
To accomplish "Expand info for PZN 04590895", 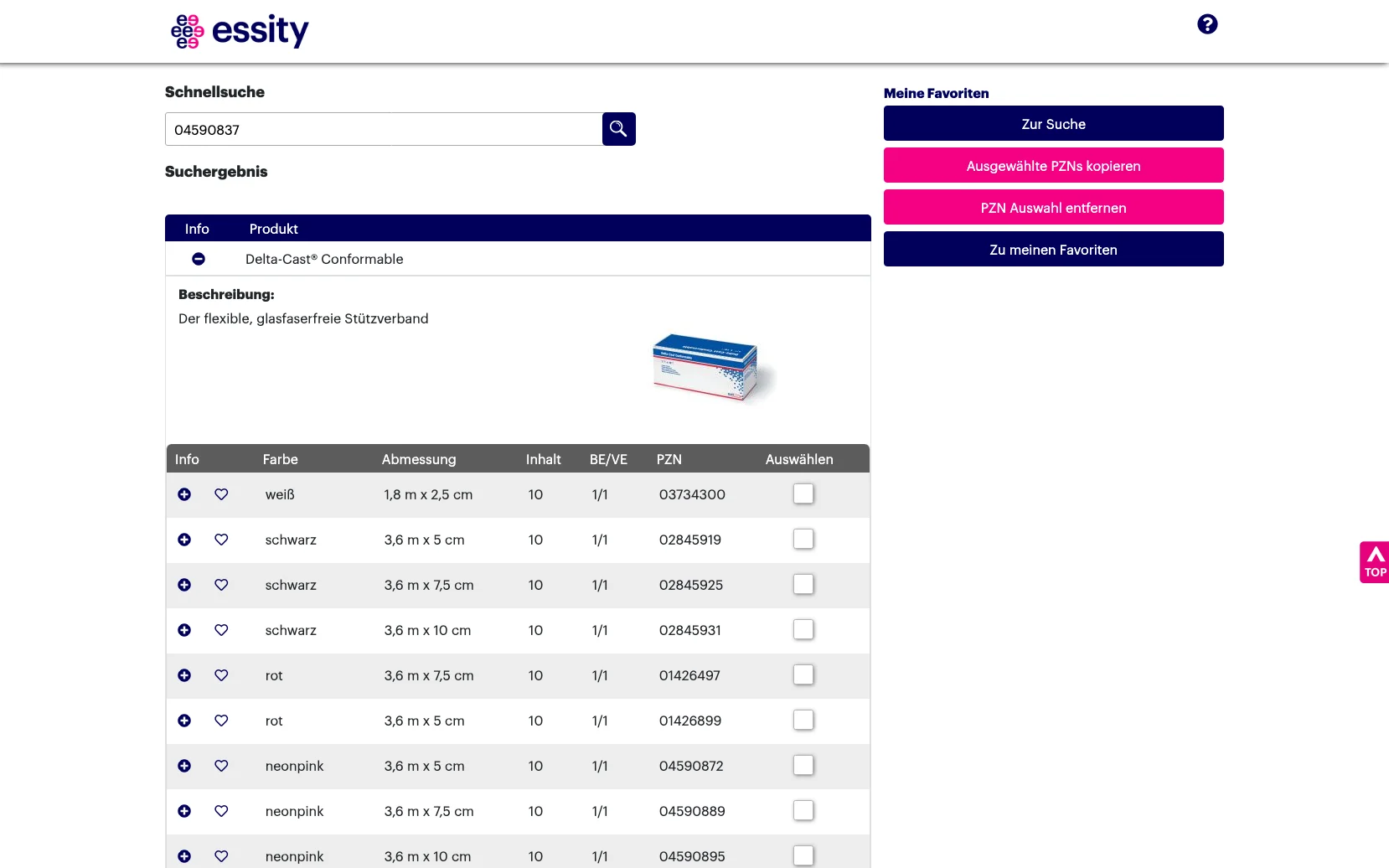I will pos(184,856).
